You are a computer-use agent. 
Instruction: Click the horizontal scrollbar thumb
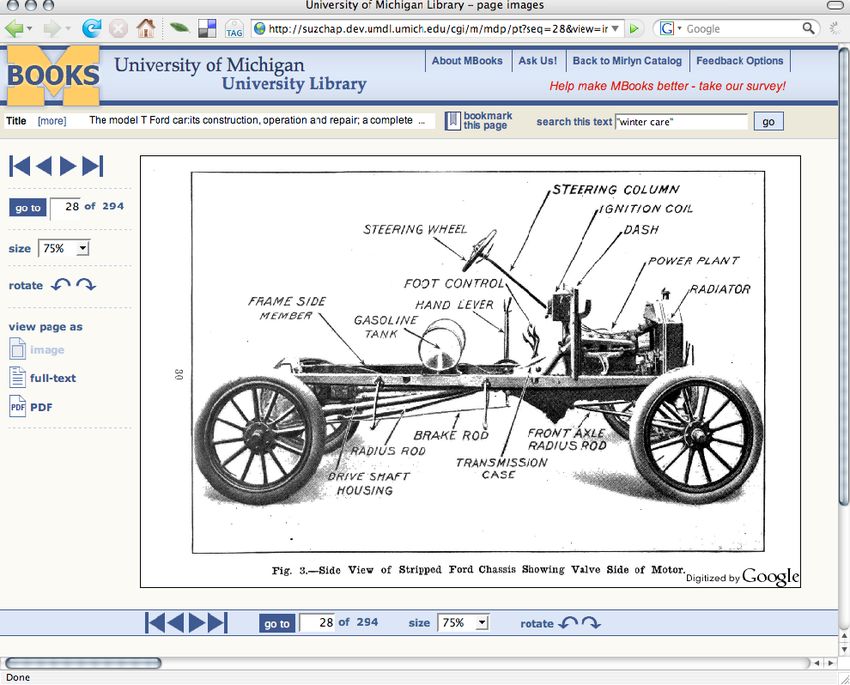point(83,663)
